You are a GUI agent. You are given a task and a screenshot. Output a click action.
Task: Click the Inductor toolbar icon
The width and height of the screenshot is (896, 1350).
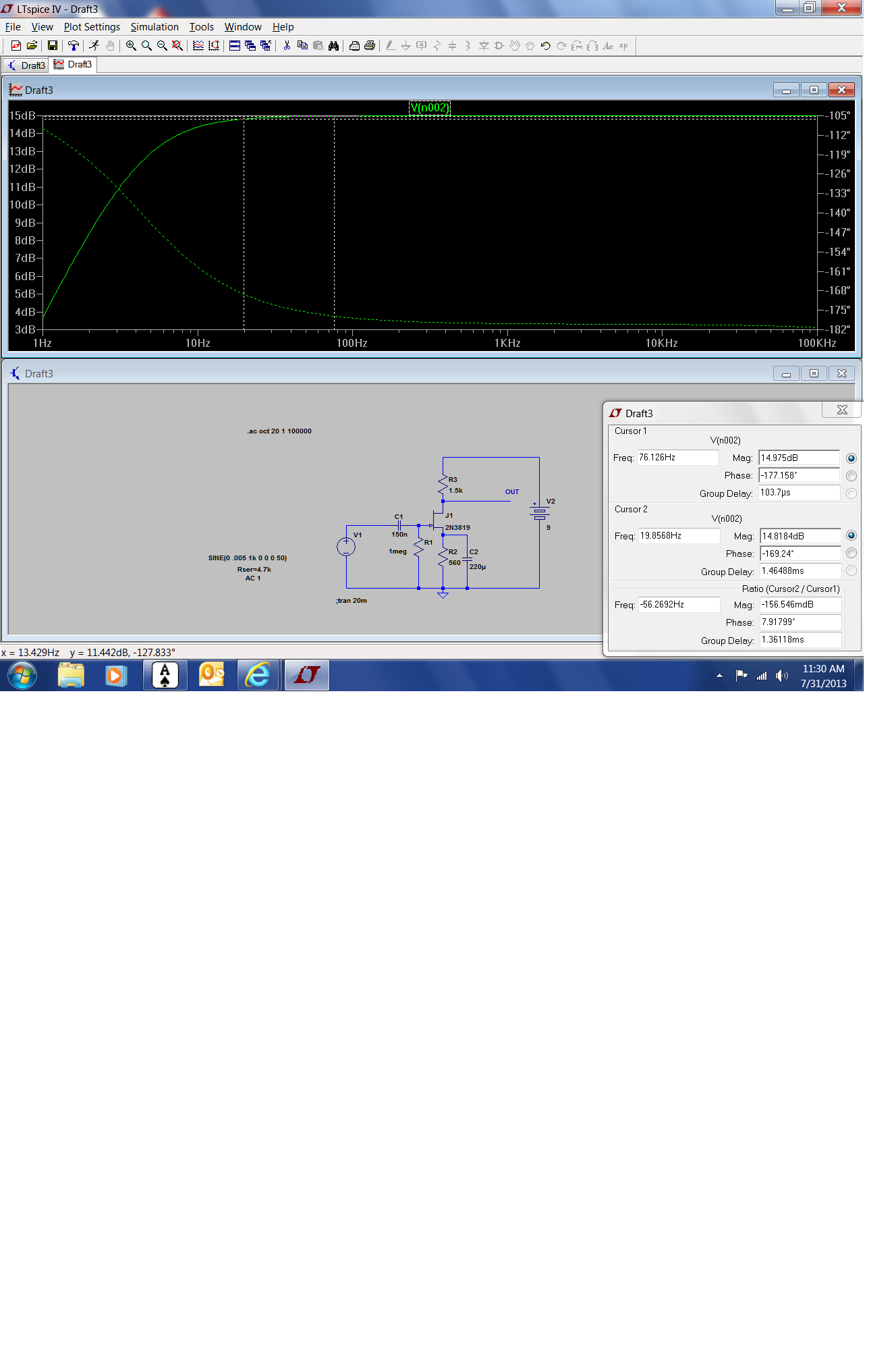468,46
